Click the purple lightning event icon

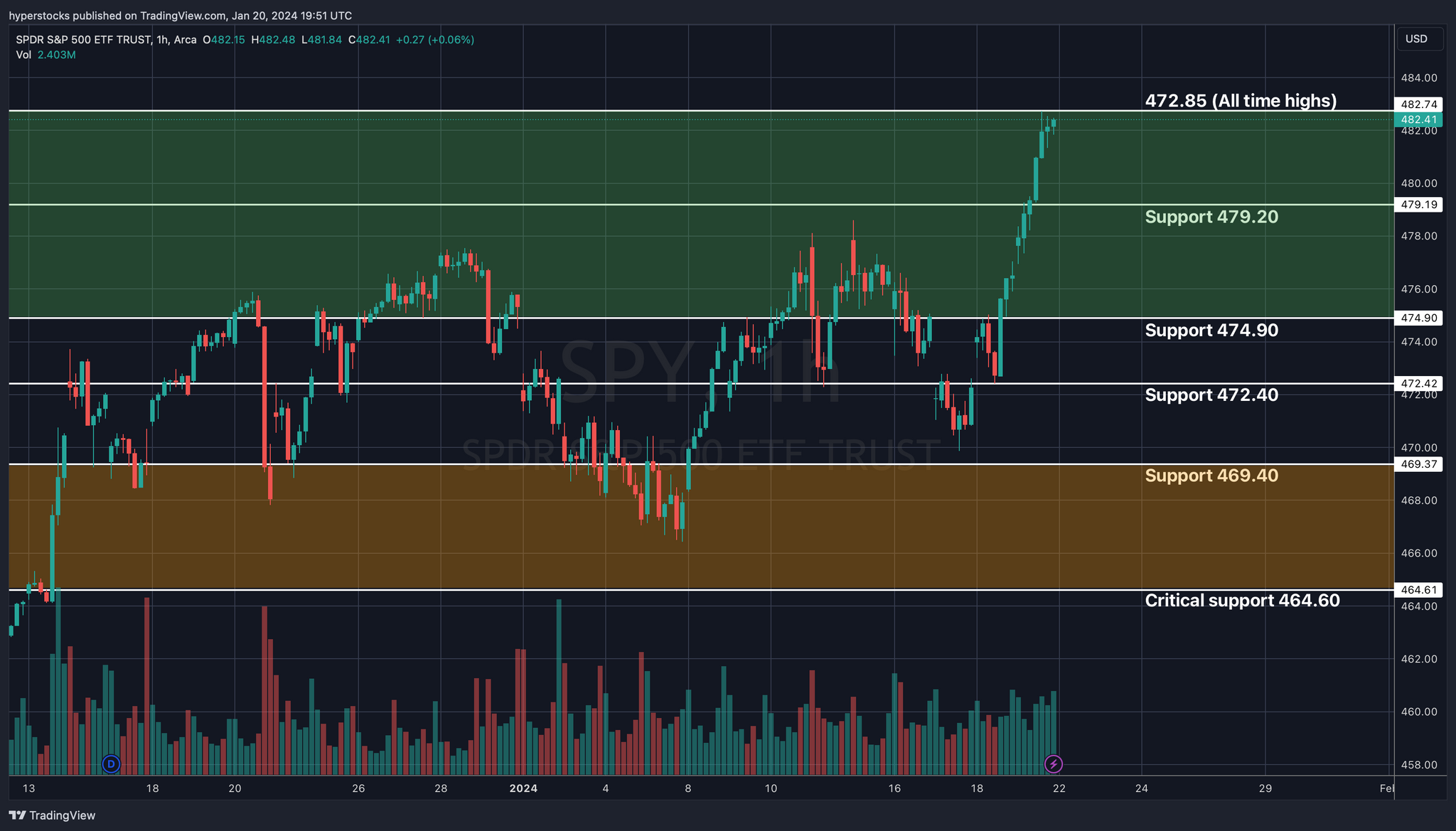pos(1054,764)
